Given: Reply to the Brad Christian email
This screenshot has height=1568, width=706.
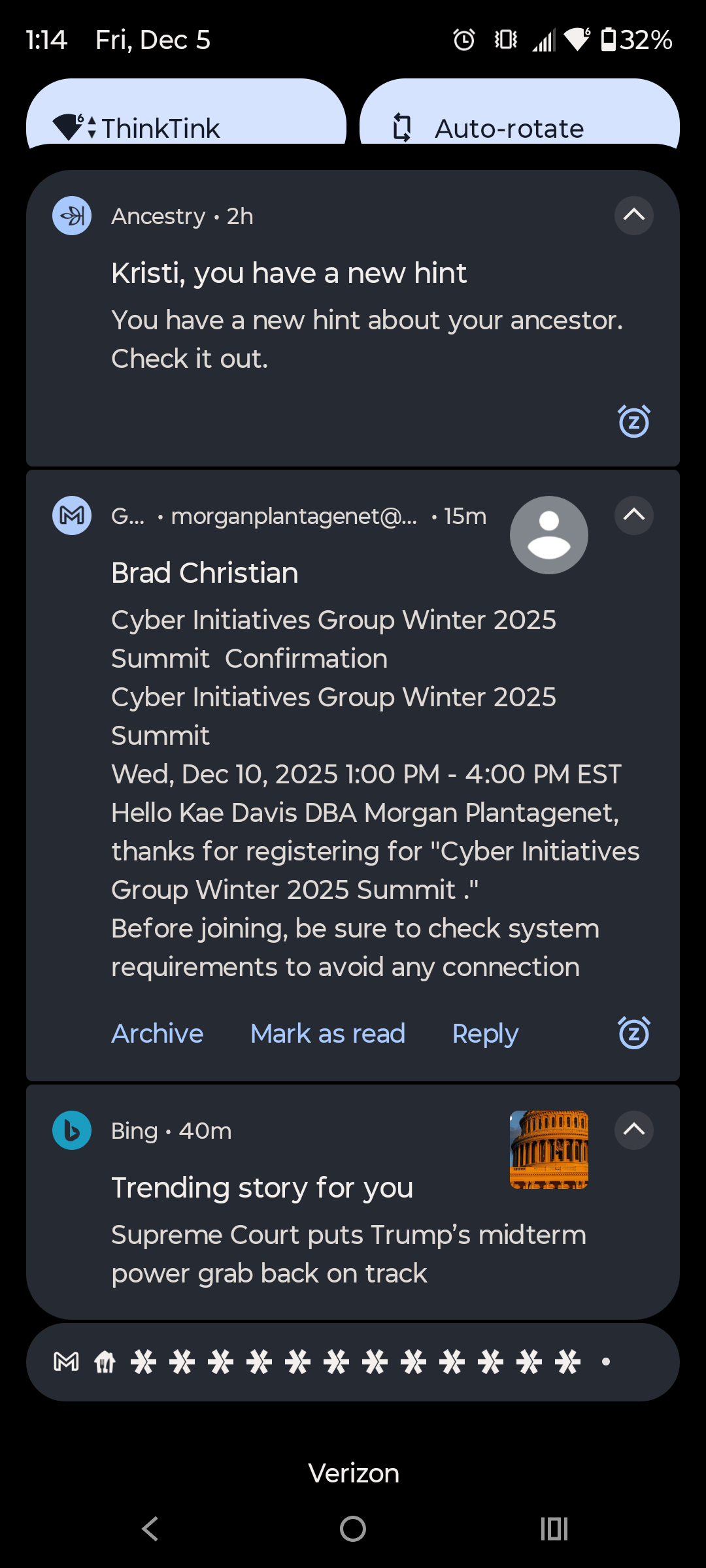Looking at the screenshot, I should tap(484, 1033).
